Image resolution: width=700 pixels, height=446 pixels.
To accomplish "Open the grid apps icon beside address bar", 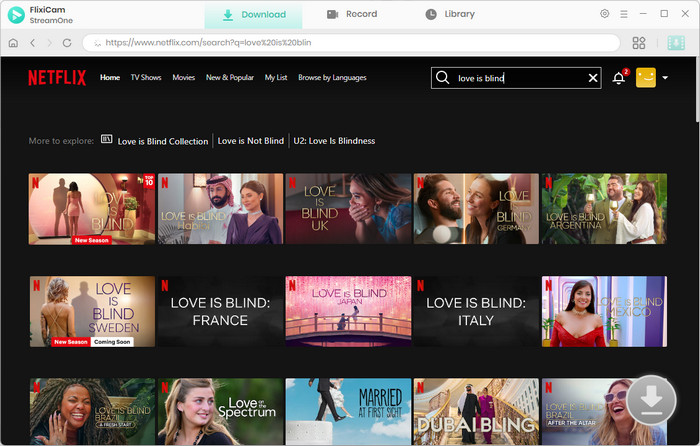I will click(x=639, y=43).
